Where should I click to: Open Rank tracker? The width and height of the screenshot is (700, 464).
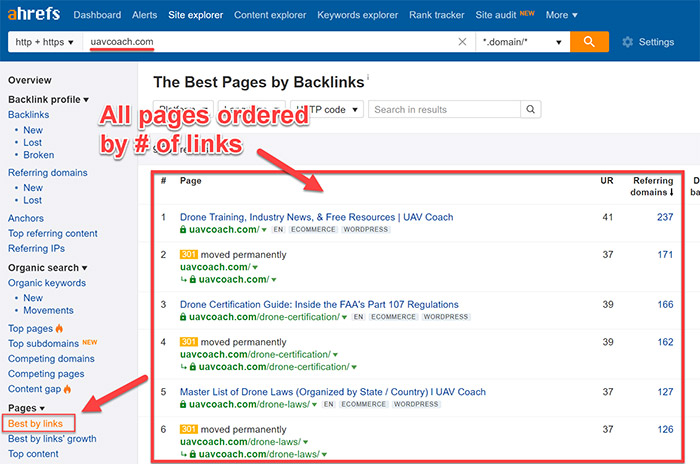pyautogui.click(x=437, y=15)
